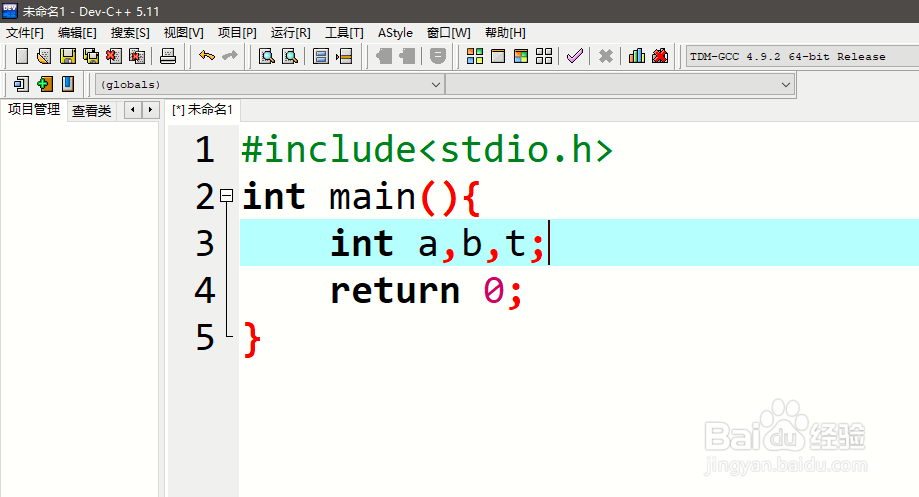The image size is (919, 497).
Task: Click the Unindent icon
Action: [407, 56]
